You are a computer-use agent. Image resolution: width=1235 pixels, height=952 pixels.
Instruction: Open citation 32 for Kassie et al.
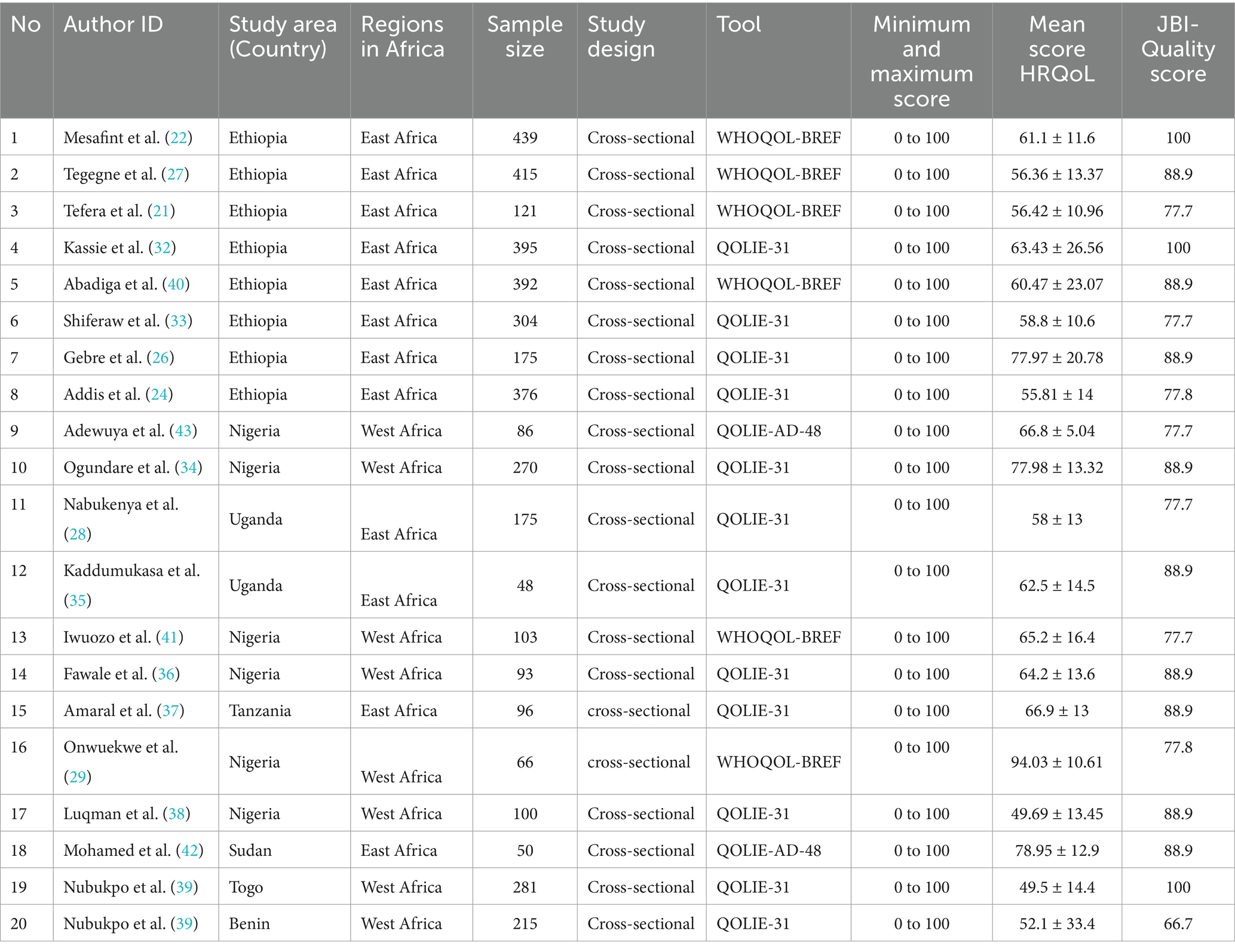point(162,248)
